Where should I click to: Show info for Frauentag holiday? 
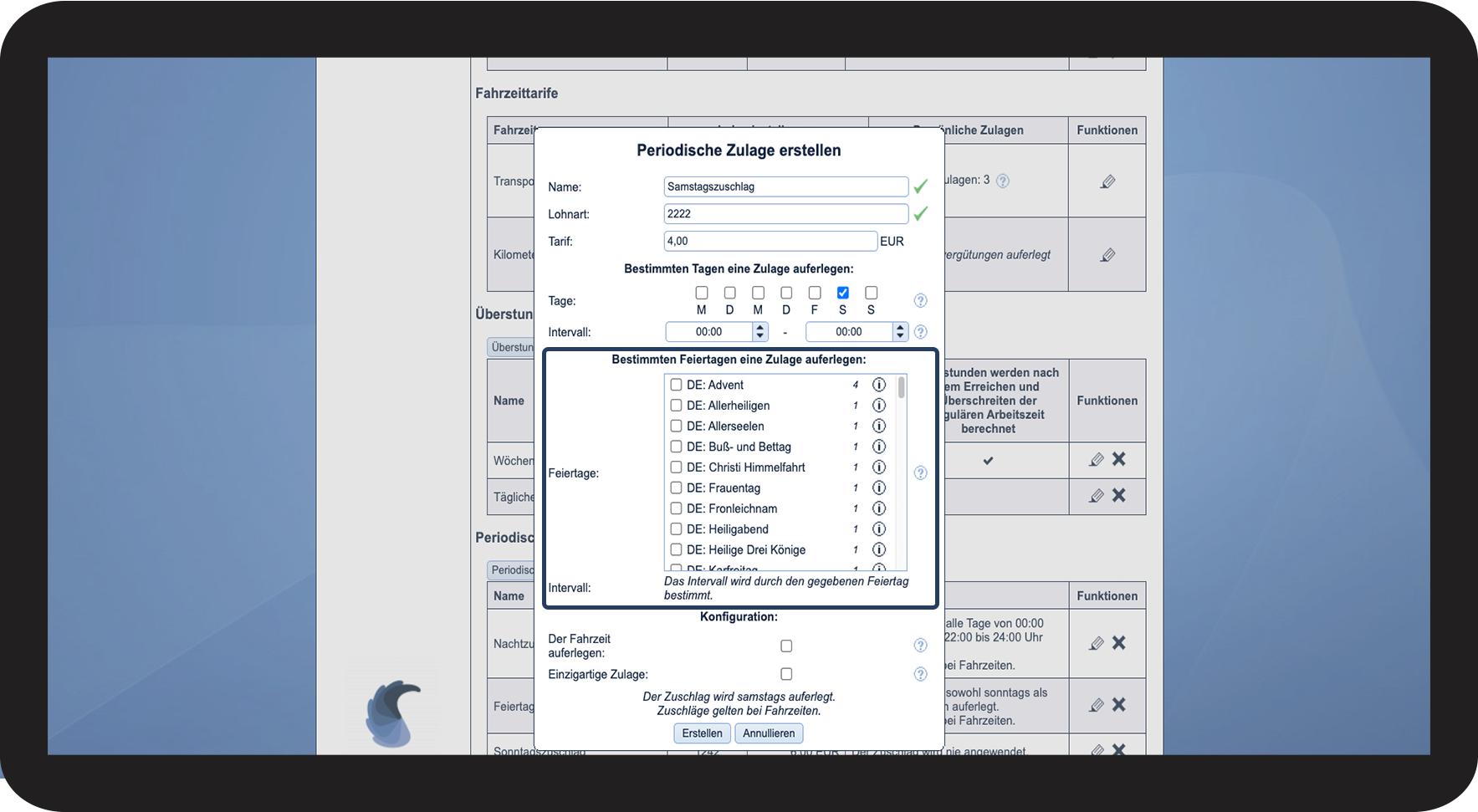pos(878,488)
